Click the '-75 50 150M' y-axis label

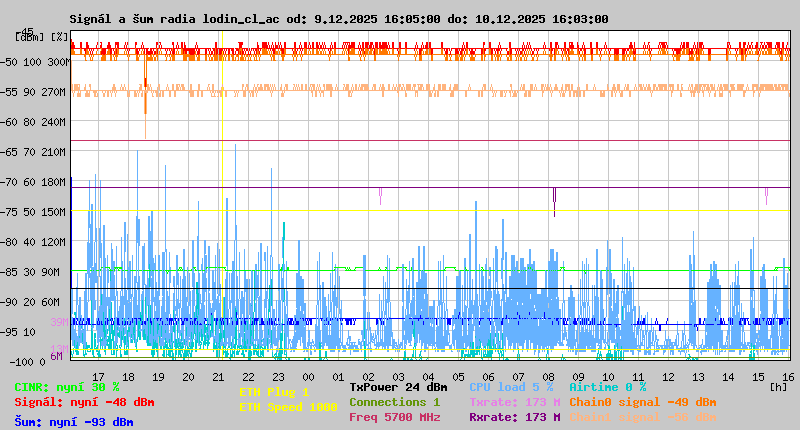[35, 212]
